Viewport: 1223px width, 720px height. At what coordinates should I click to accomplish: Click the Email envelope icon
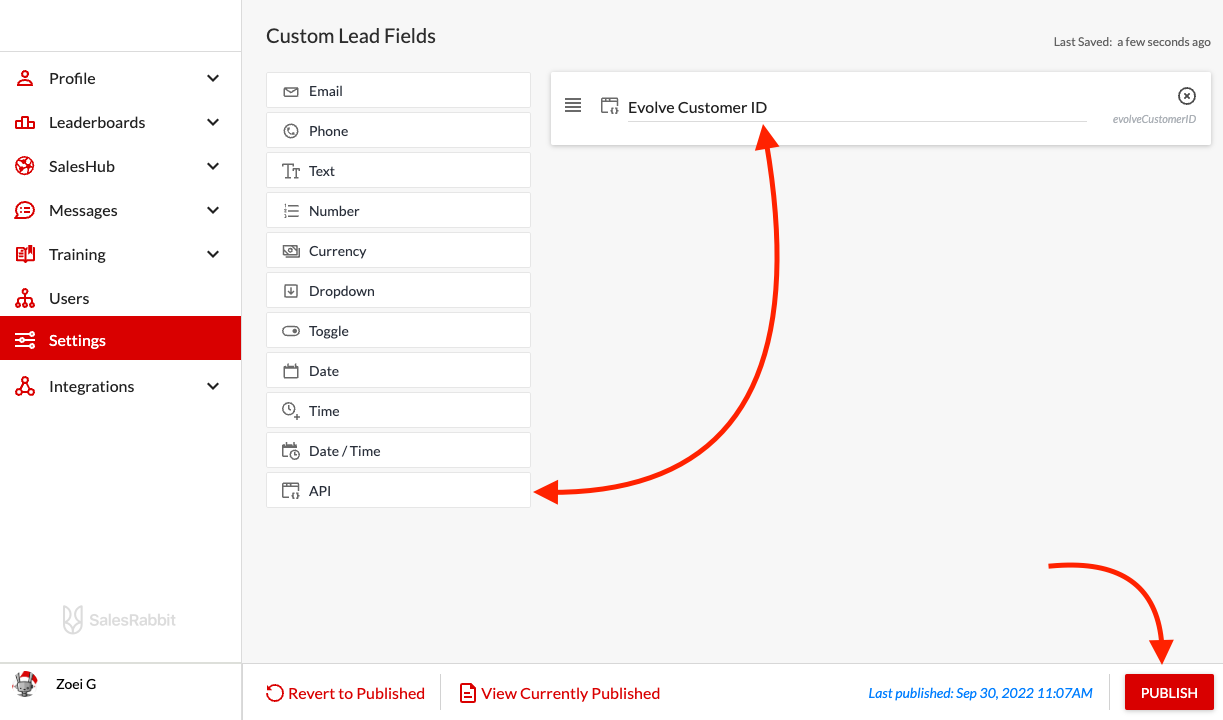tap(291, 91)
